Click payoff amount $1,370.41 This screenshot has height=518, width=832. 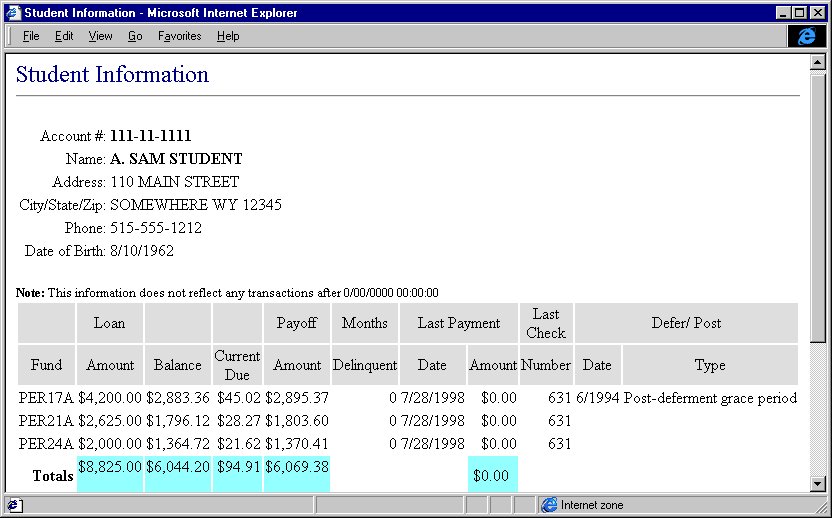(297, 444)
